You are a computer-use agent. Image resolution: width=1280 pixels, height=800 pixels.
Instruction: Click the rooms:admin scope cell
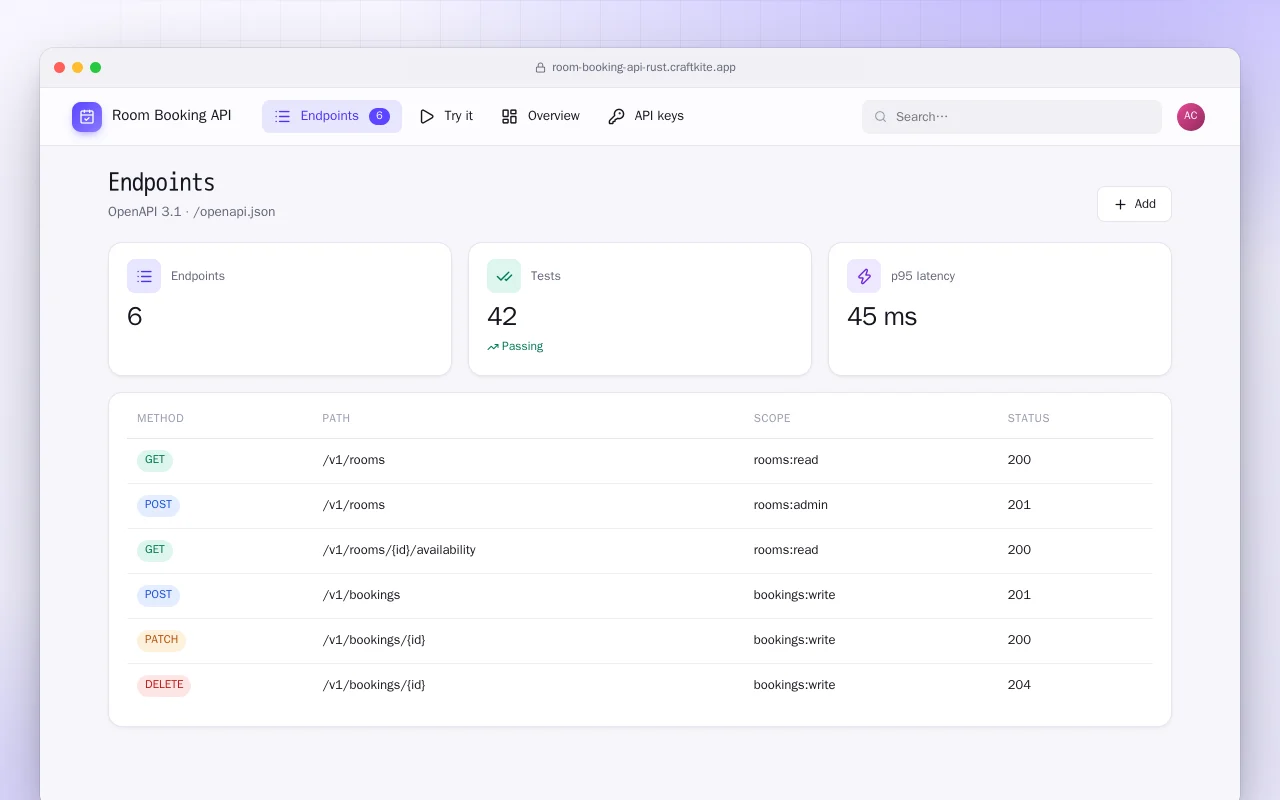[791, 505]
